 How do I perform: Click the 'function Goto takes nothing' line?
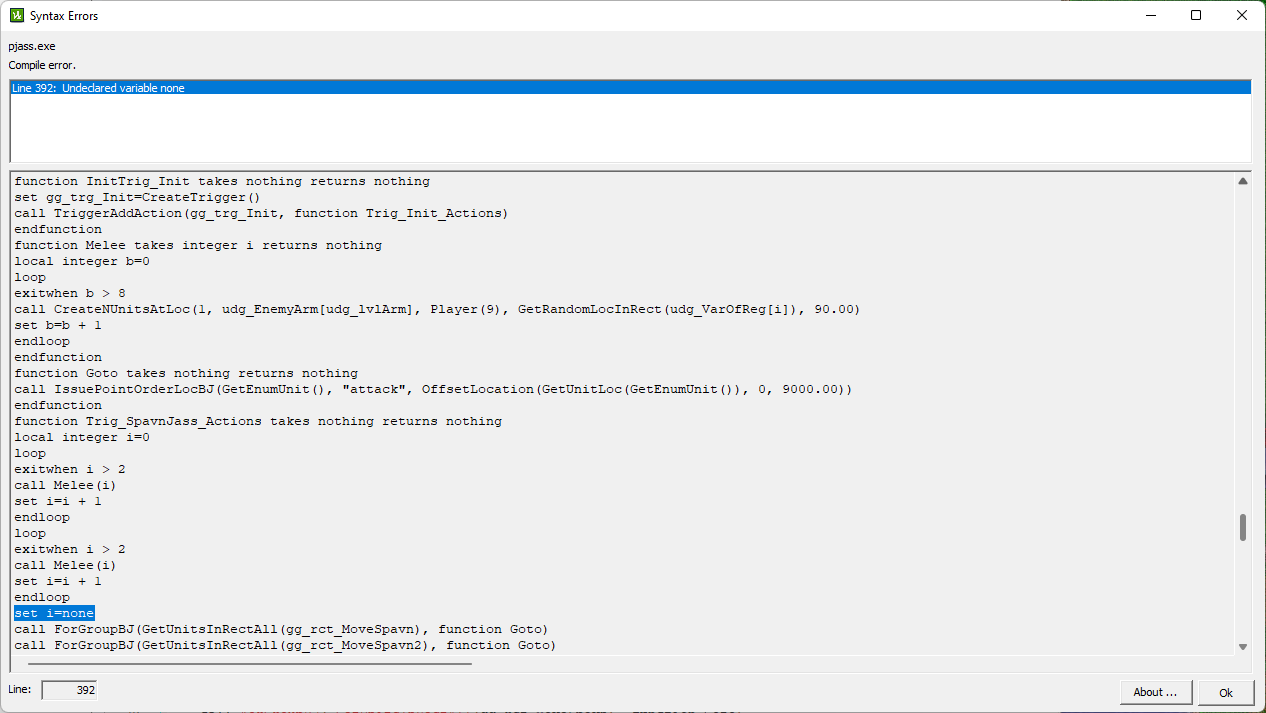coord(186,373)
